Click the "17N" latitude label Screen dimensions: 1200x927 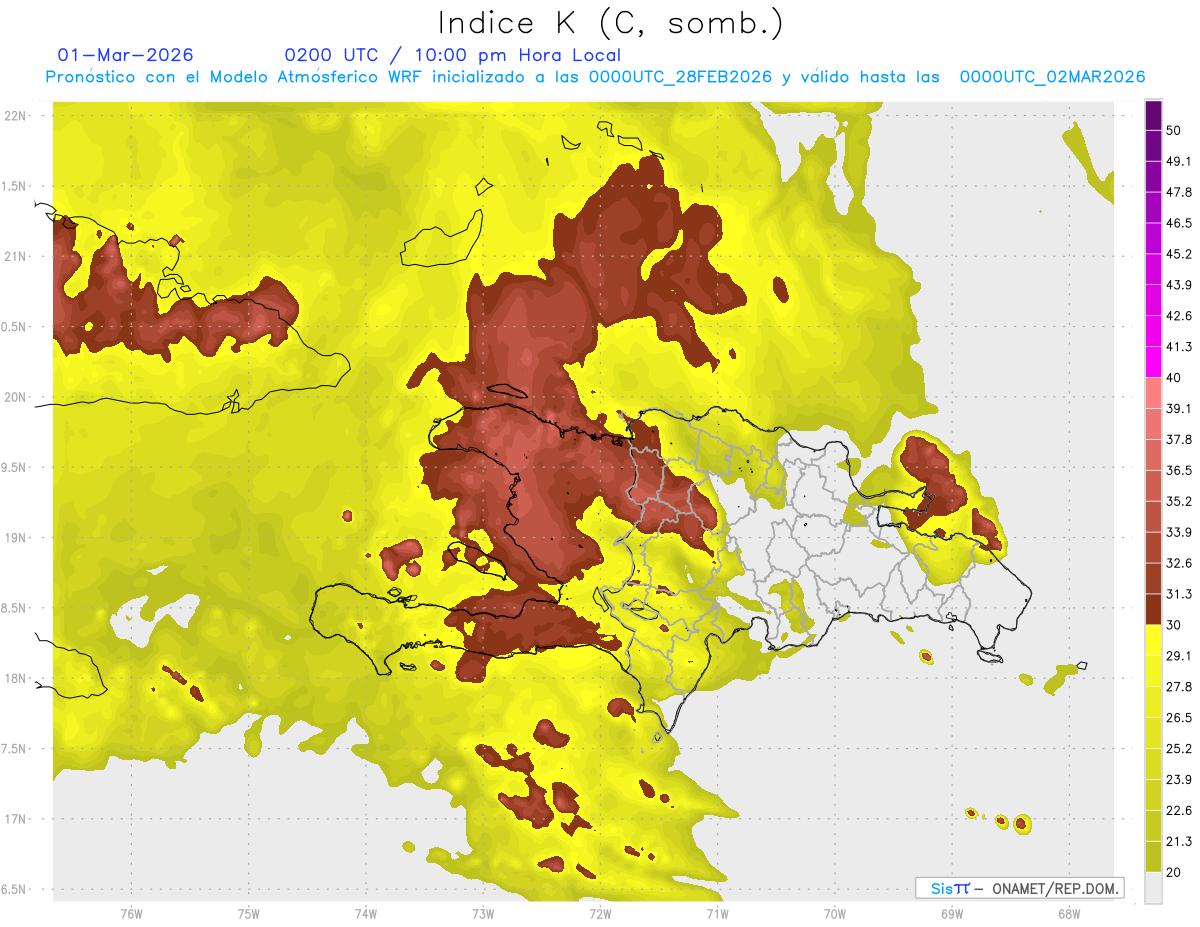pos(16,819)
